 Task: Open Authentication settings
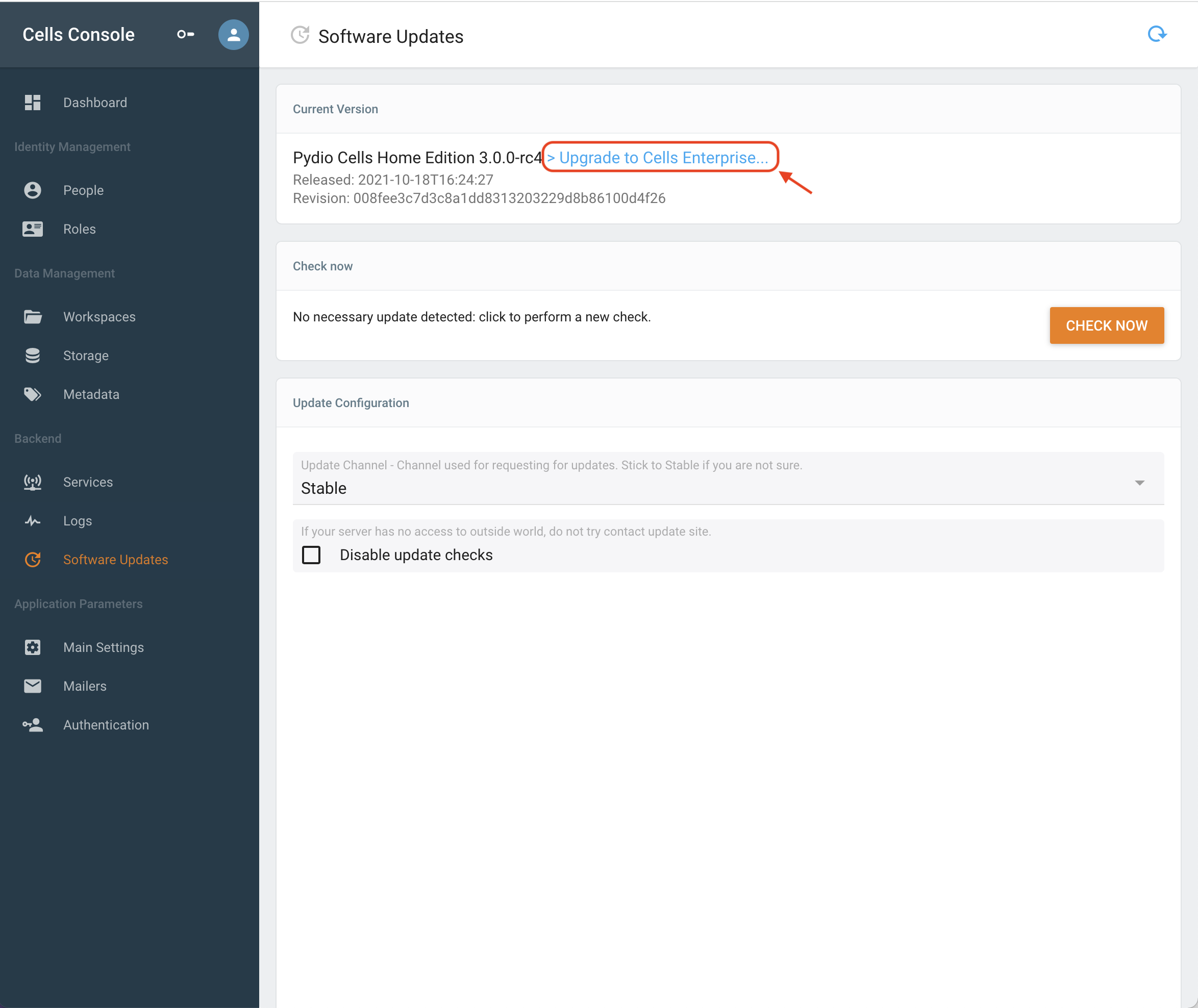point(106,724)
